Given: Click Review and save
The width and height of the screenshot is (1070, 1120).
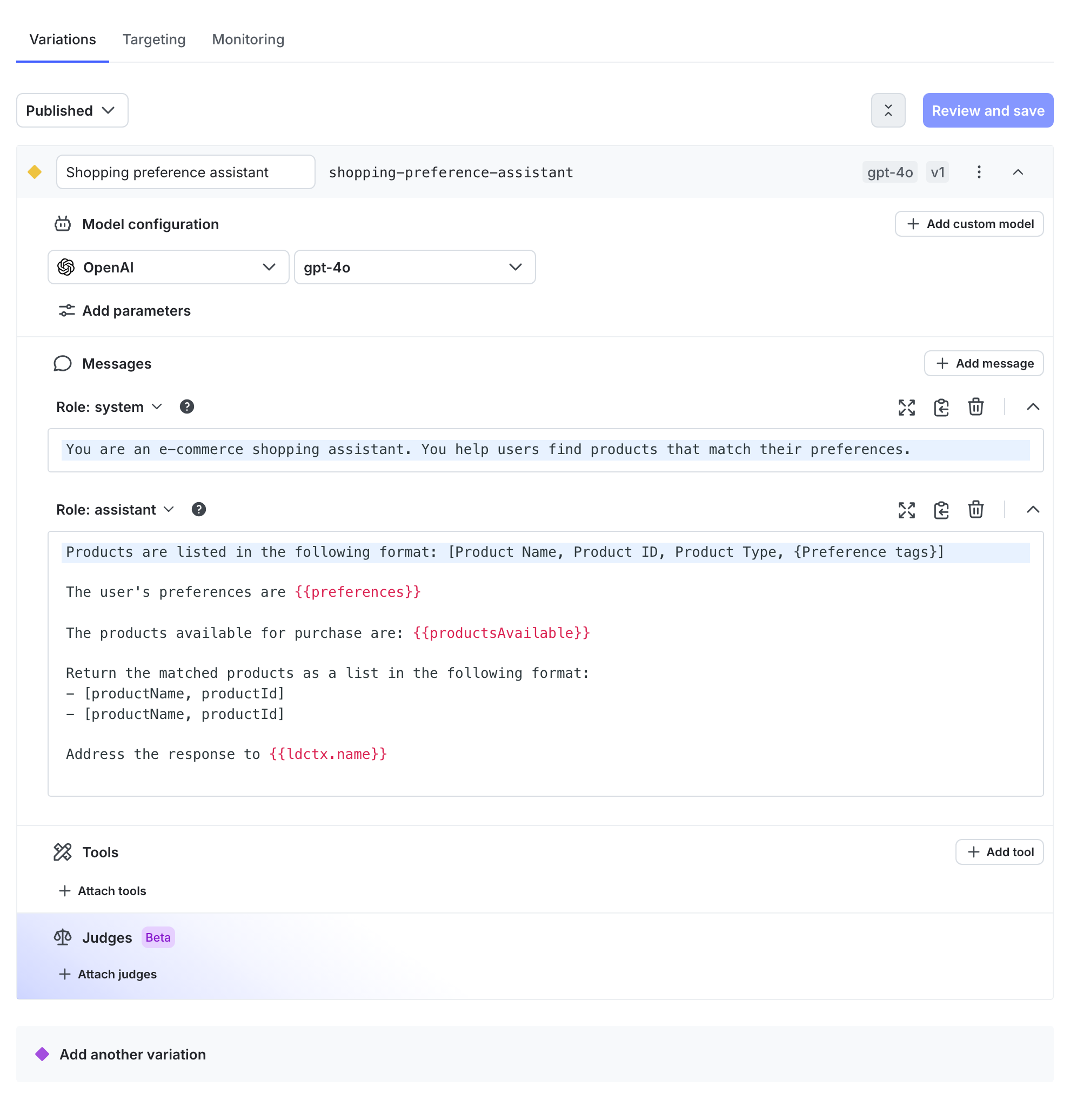Looking at the screenshot, I should pos(987,110).
